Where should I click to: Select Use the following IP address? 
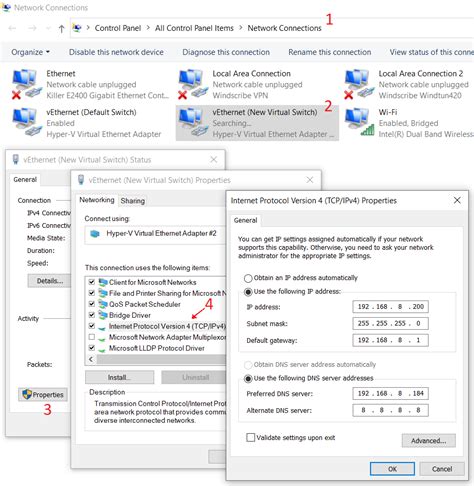[x=248, y=292]
